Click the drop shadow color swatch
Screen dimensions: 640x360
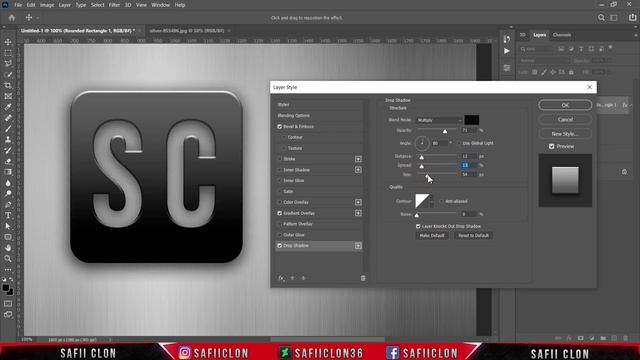tap(471, 120)
